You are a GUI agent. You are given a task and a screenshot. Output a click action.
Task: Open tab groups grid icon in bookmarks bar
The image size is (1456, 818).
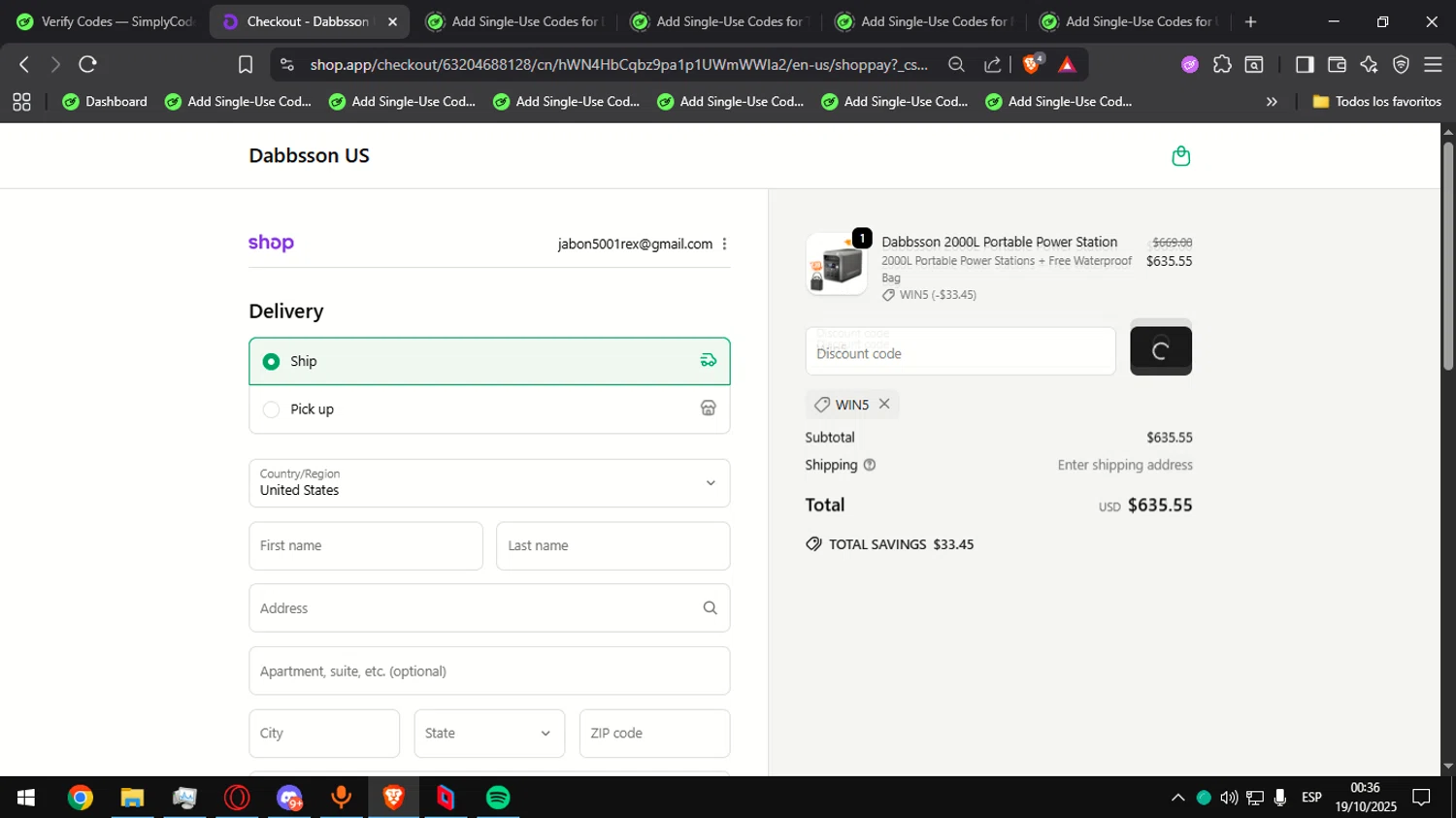click(21, 102)
